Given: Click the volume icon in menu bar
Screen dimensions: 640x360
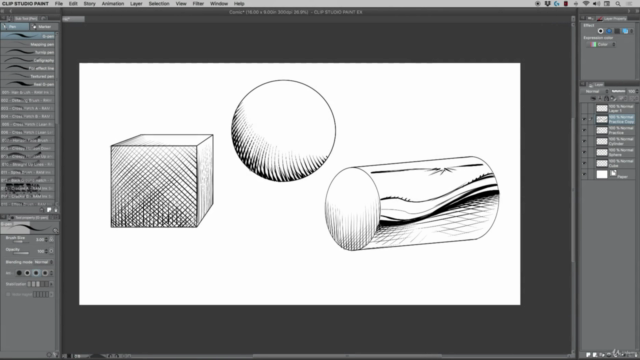Looking at the screenshot, I should 596,4.
